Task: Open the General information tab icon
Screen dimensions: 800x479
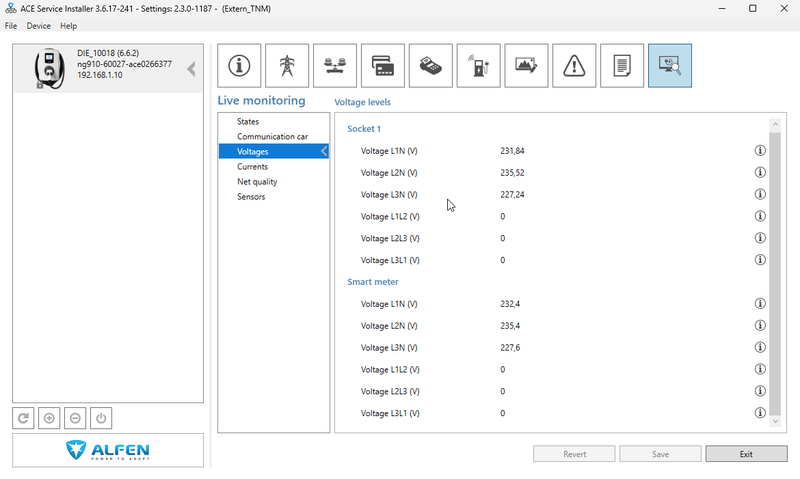Action: 239,66
